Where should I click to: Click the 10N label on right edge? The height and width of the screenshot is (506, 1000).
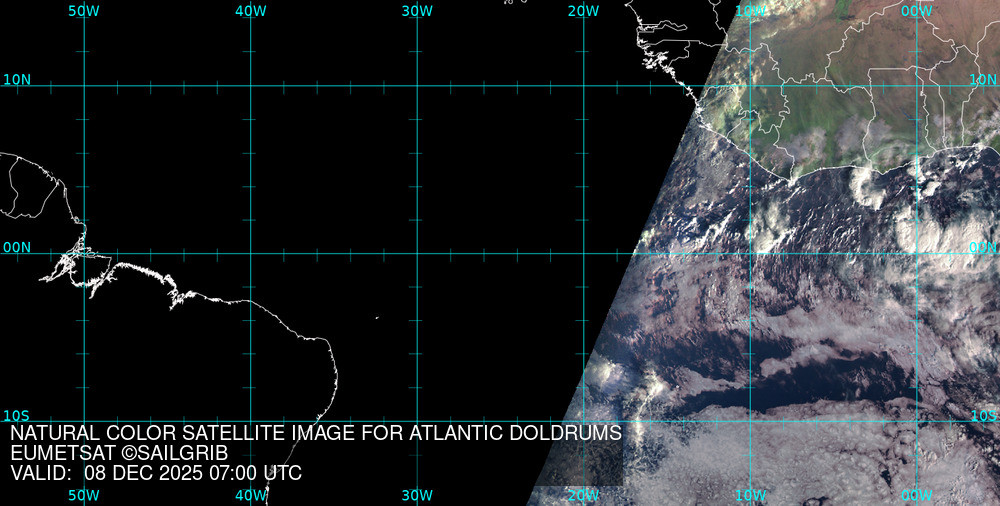[984, 79]
